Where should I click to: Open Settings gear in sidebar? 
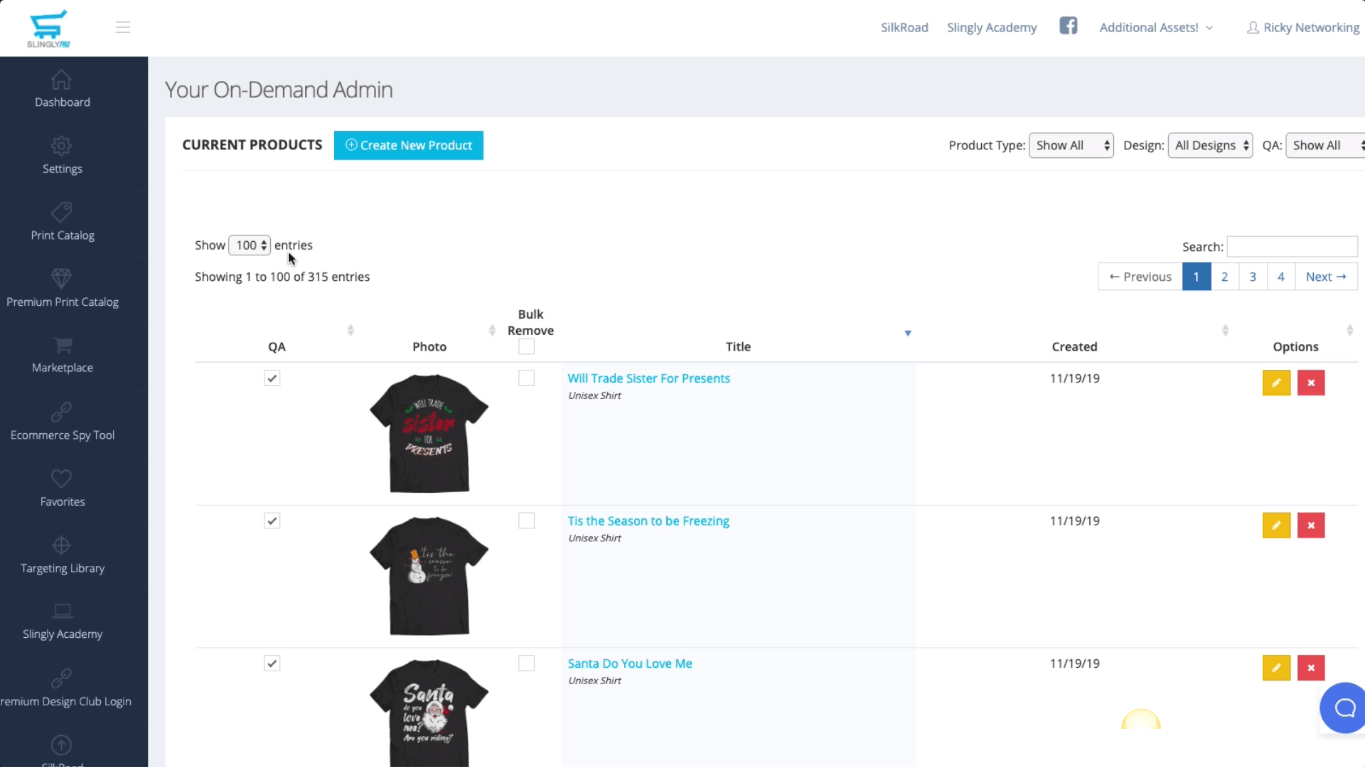pos(61,146)
